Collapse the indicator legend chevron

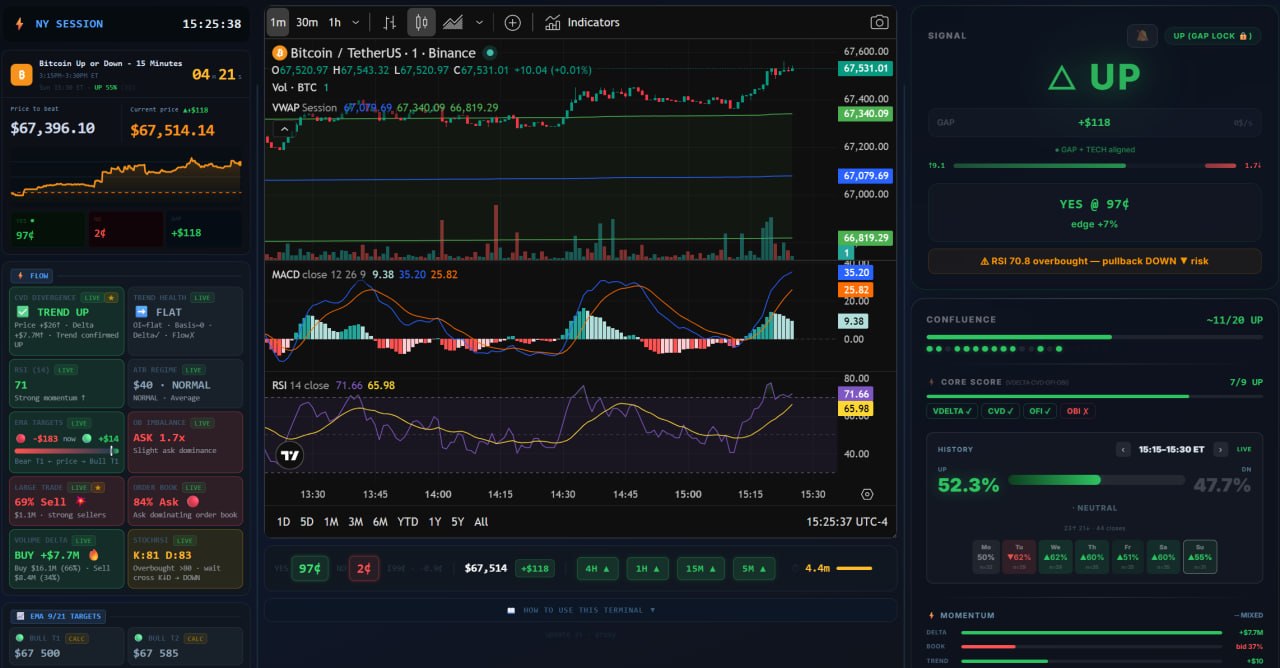284,129
